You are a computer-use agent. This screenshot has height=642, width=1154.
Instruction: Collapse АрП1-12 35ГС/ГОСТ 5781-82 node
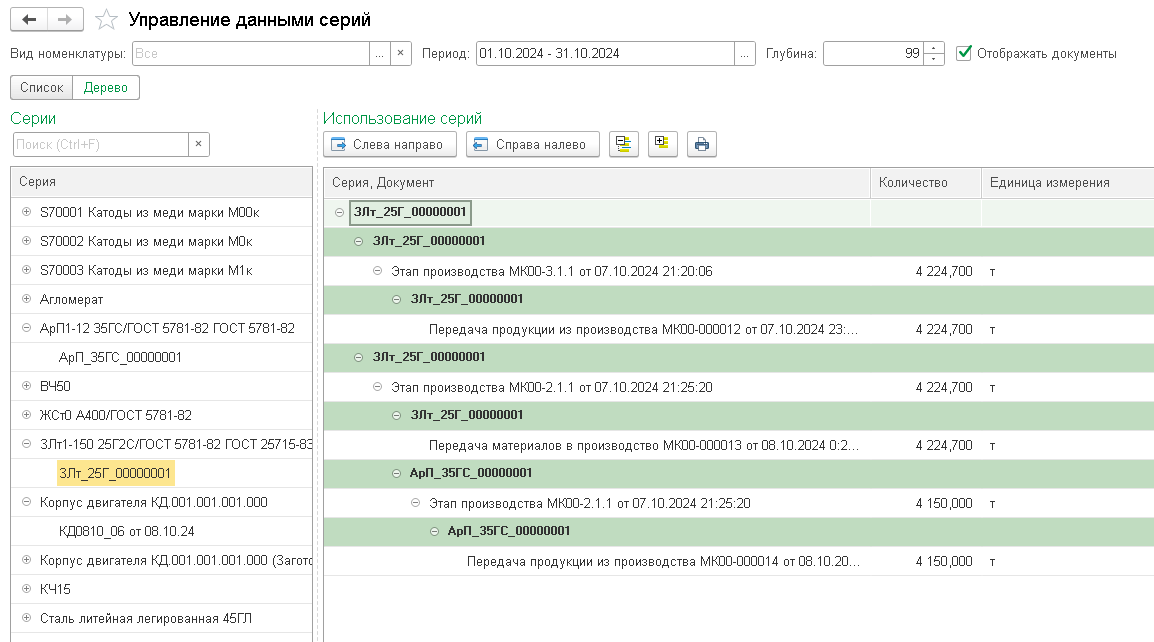26,328
